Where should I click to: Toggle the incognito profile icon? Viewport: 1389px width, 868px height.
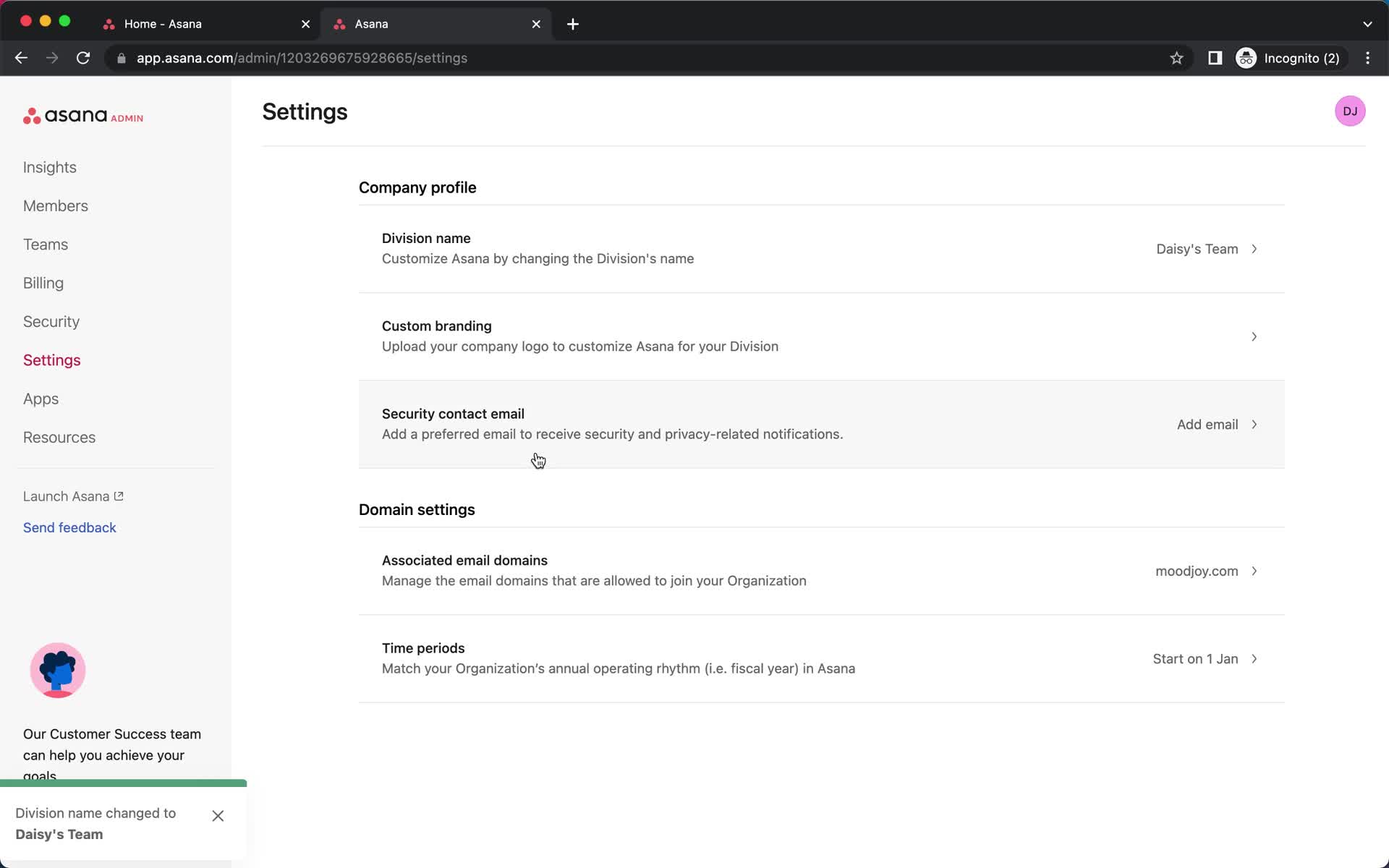click(1246, 58)
